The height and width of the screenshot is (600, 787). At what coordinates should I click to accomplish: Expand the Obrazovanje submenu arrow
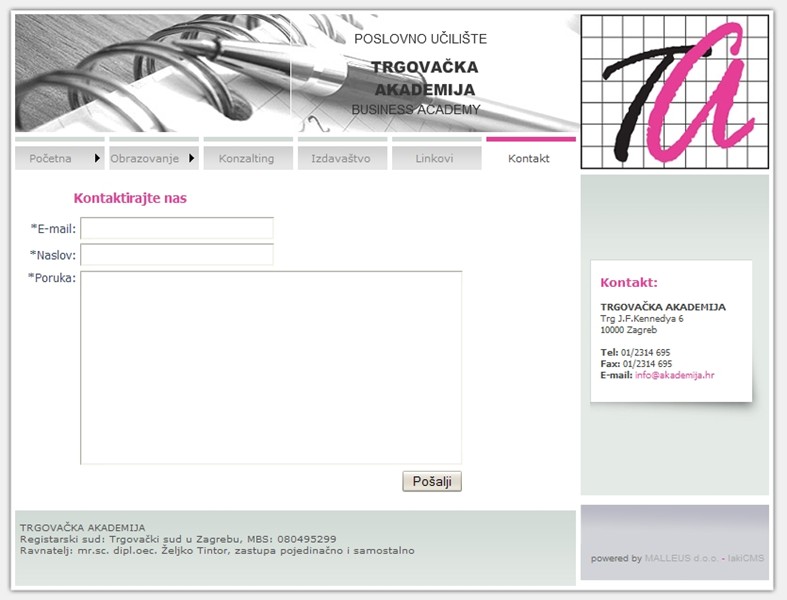[192, 158]
